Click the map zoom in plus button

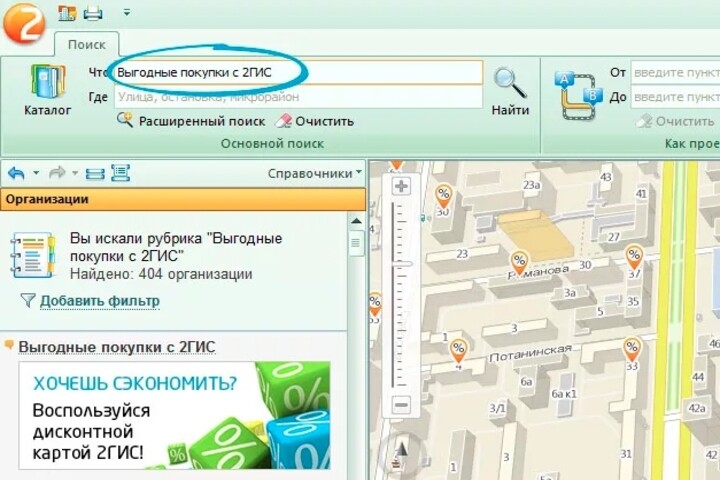[401, 186]
